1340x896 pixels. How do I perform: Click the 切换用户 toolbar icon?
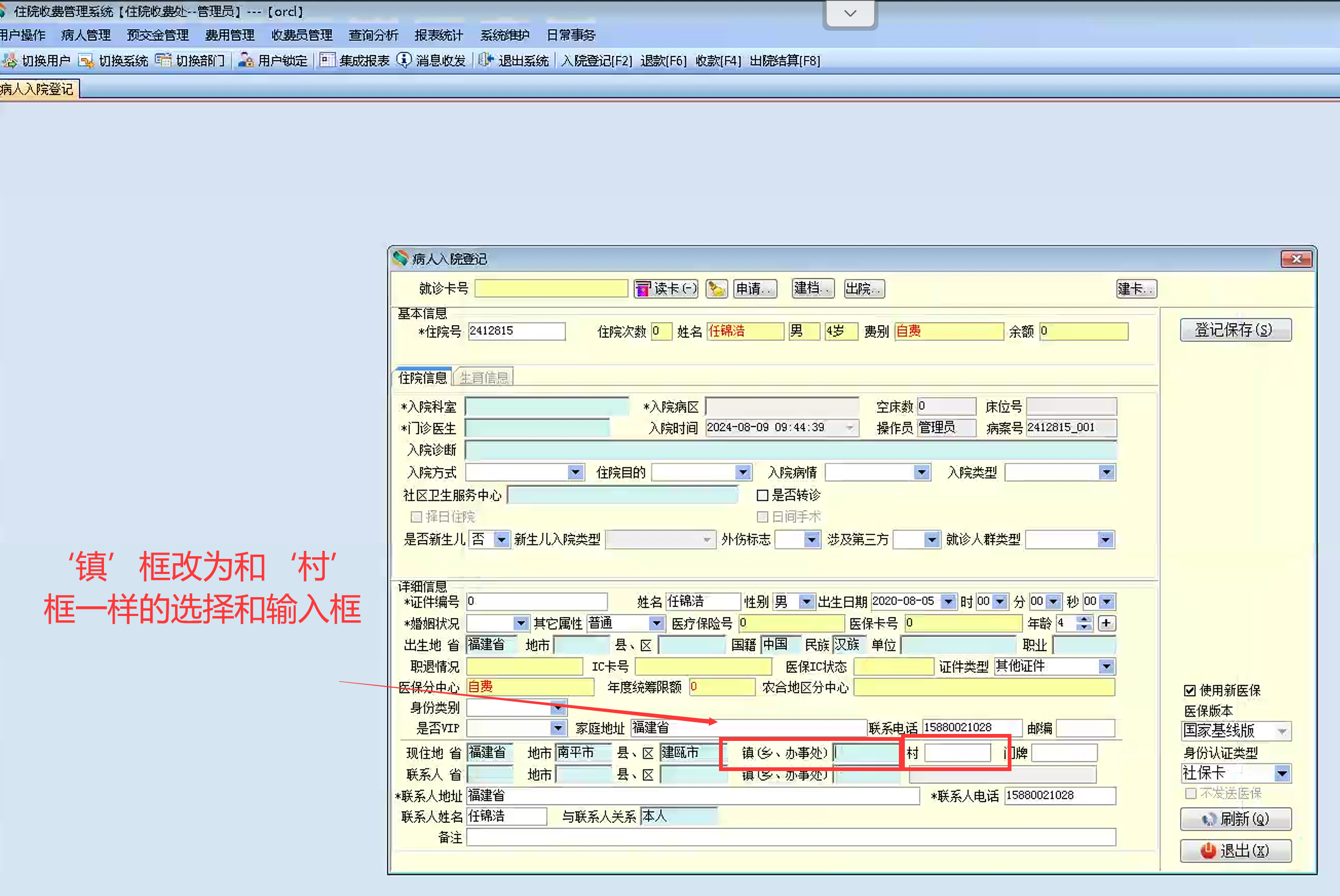10,60
